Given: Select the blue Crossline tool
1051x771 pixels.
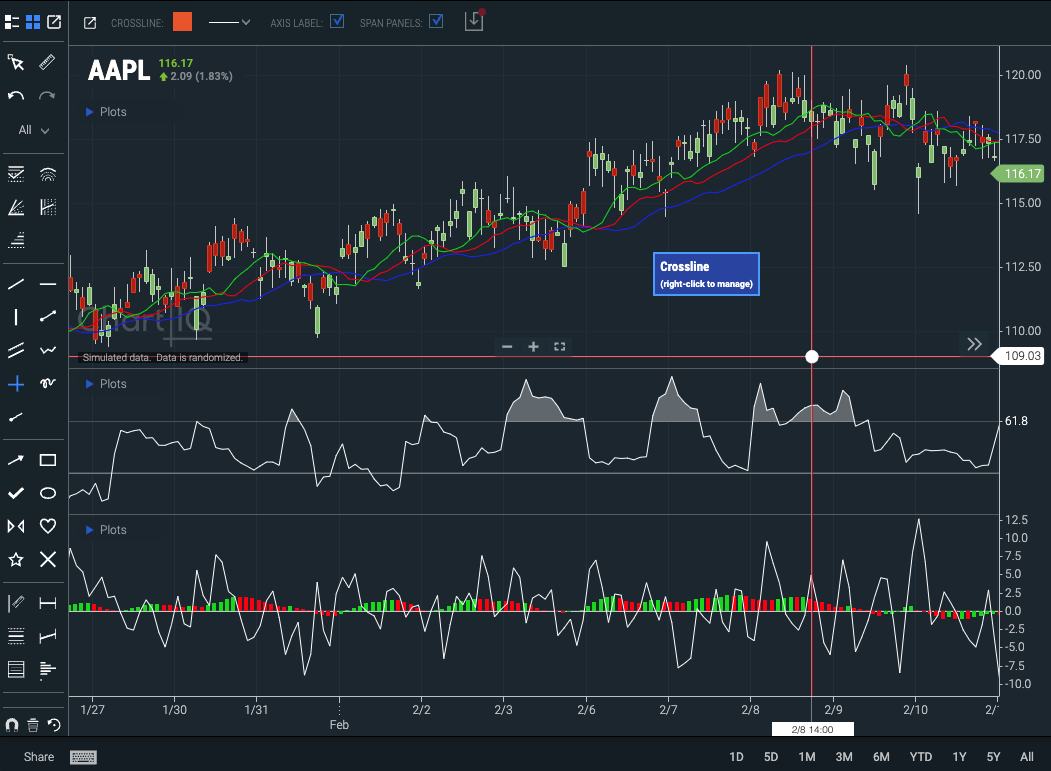Looking at the screenshot, I should pyautogui.click(x=16, y=383).
